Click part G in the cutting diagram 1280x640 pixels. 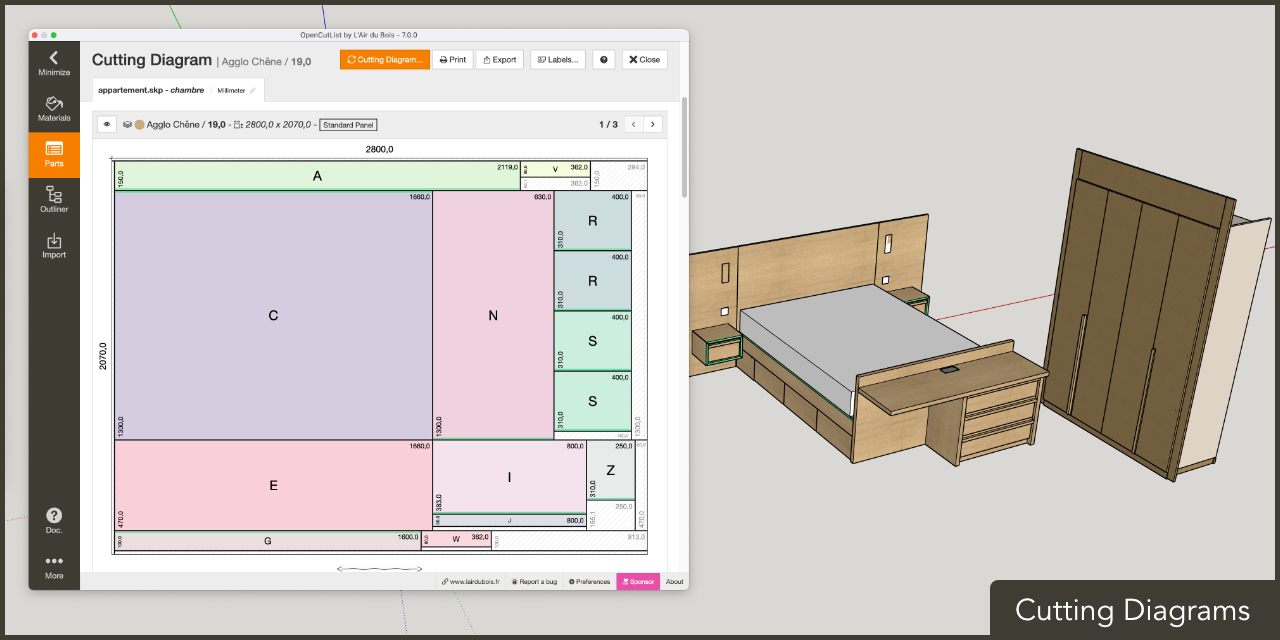tap(268, 541)
